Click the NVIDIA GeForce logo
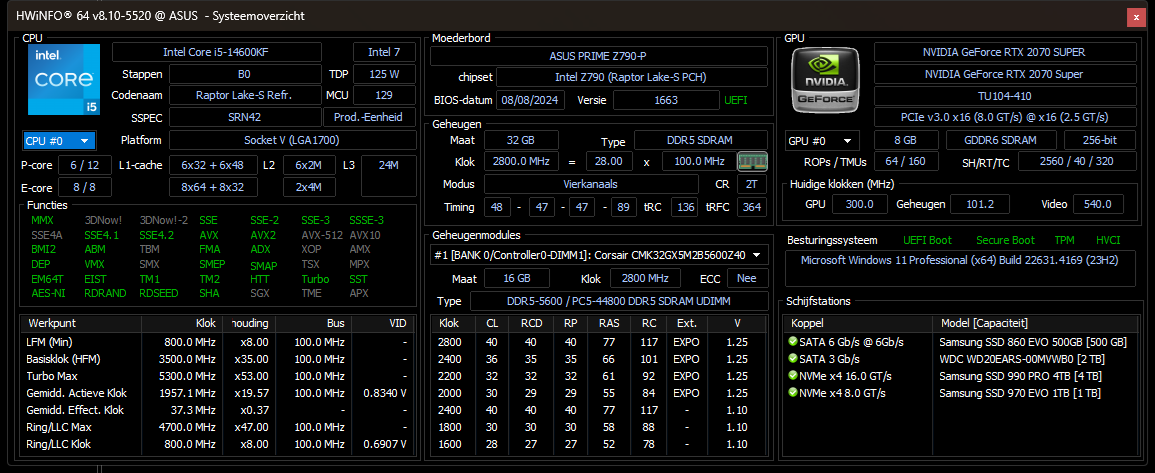1155x473 pixels. click(826, 80)
